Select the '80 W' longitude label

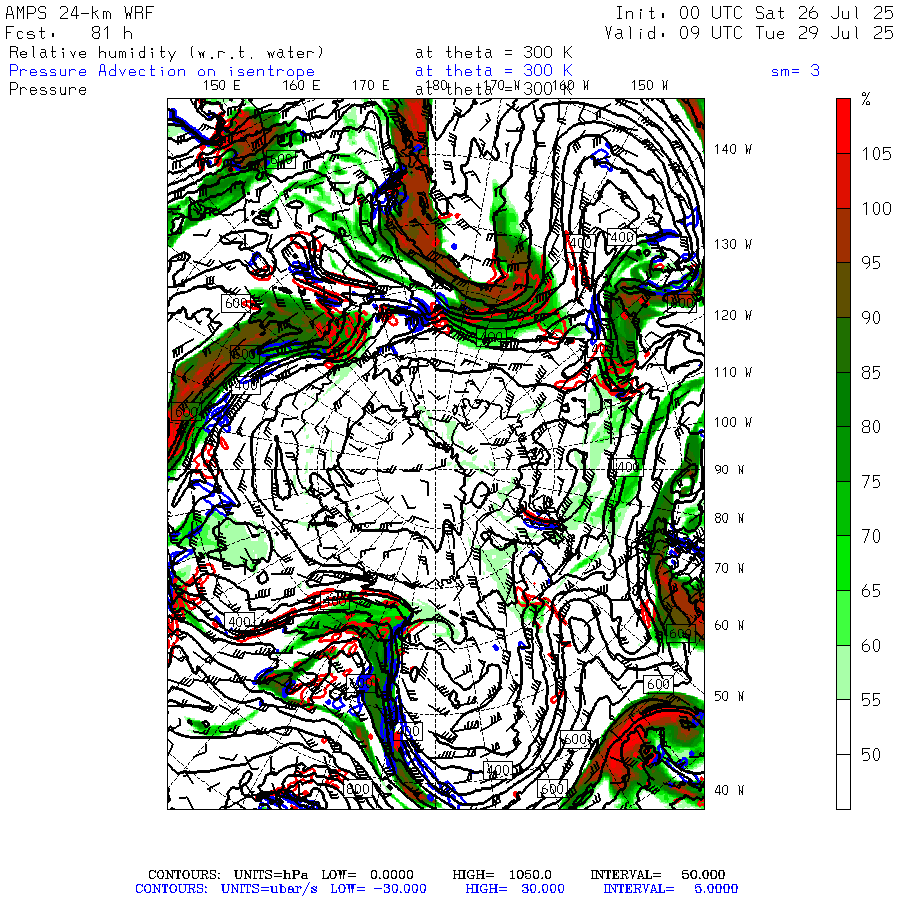pos(729,518)
